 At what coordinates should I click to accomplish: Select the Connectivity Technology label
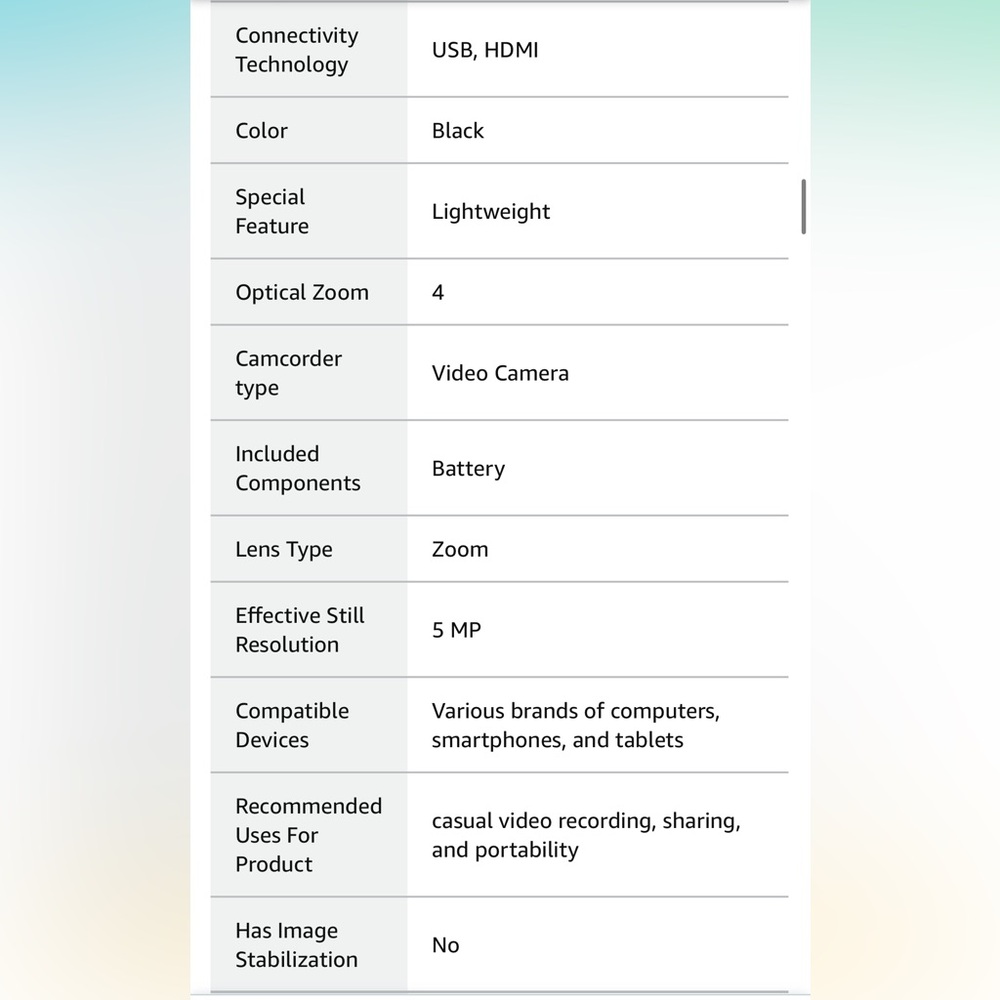tap(297, 50)
